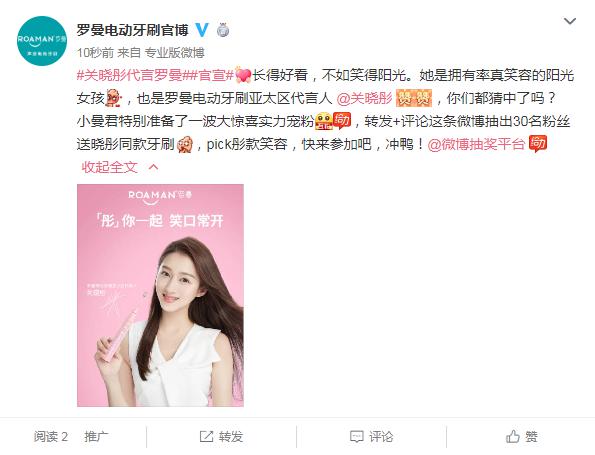This screenshot has height=455, width=595.
Task: Open the @关晓彤 mention link
Action: 365,98
